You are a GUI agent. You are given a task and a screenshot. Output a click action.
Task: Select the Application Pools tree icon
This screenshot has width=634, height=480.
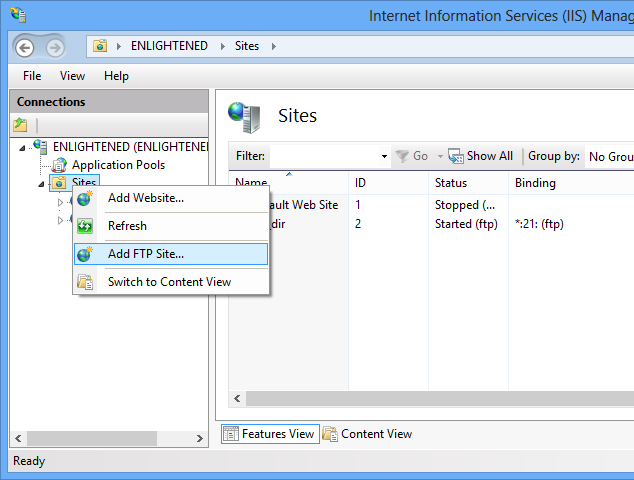pos(59,165)
